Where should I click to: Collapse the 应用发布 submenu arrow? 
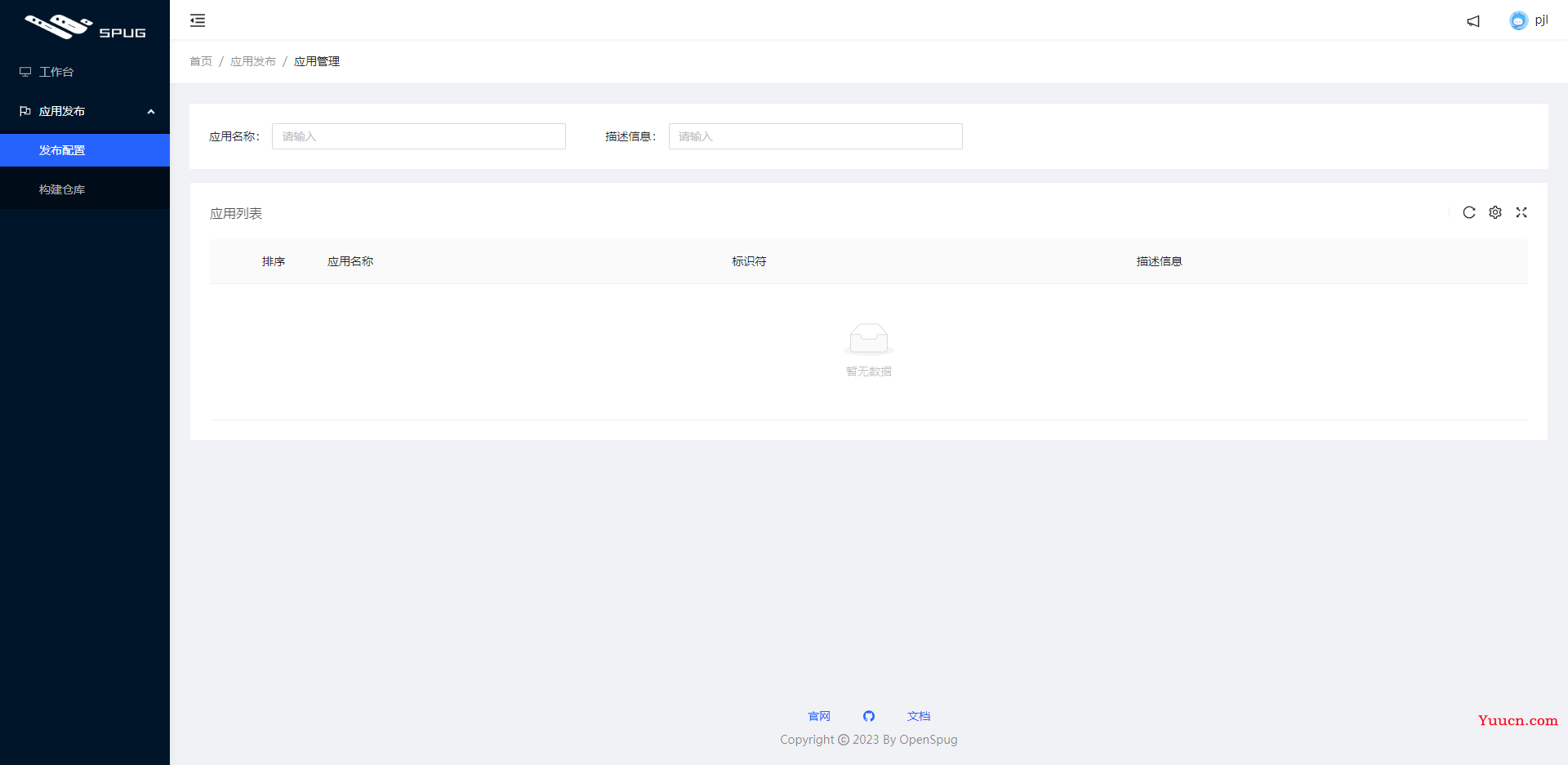151,111
